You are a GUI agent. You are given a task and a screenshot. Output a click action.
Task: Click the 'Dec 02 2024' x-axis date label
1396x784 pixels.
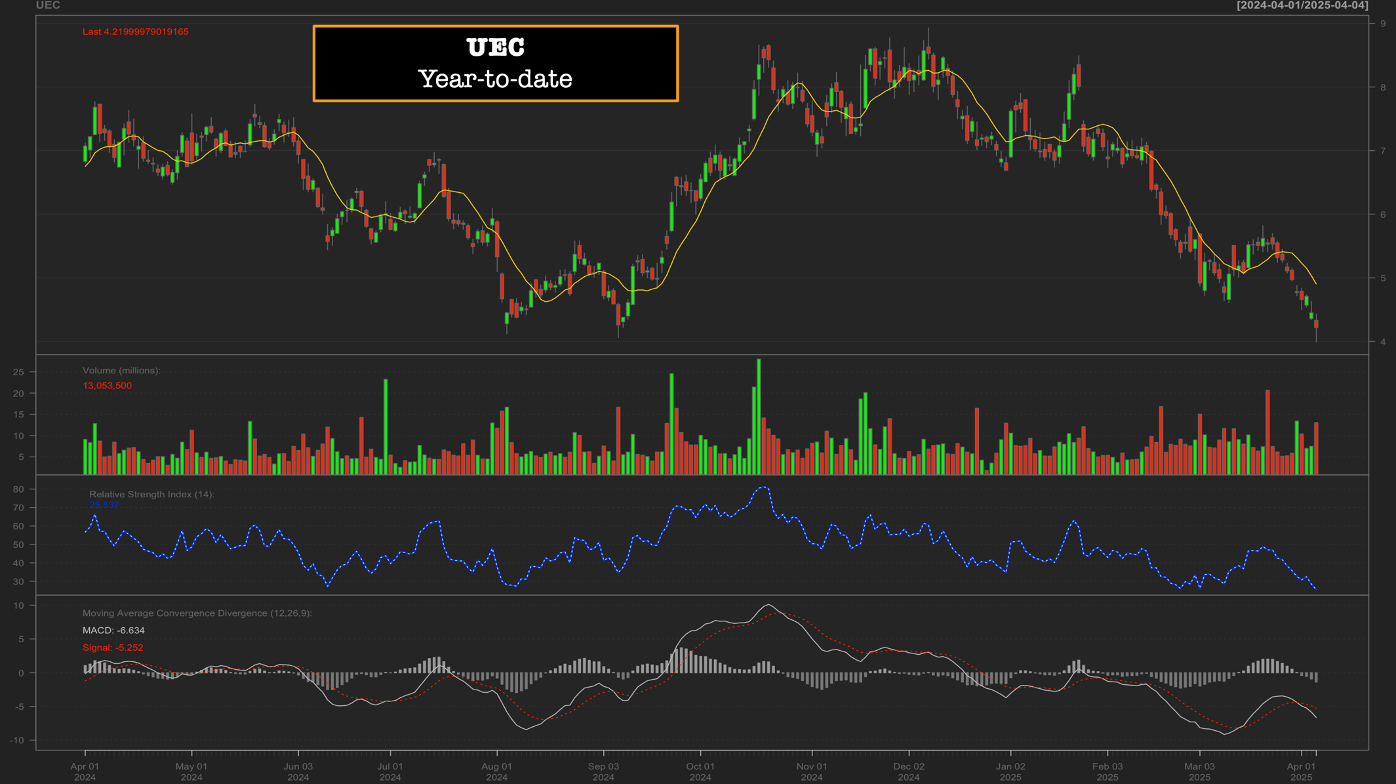(x=909, y=771)
